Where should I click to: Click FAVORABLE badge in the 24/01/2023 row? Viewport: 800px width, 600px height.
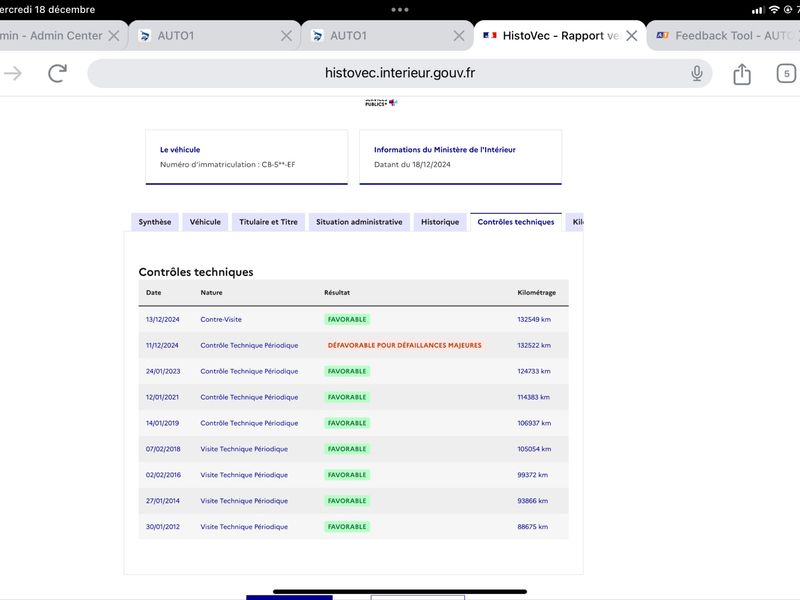pos(347,371)
